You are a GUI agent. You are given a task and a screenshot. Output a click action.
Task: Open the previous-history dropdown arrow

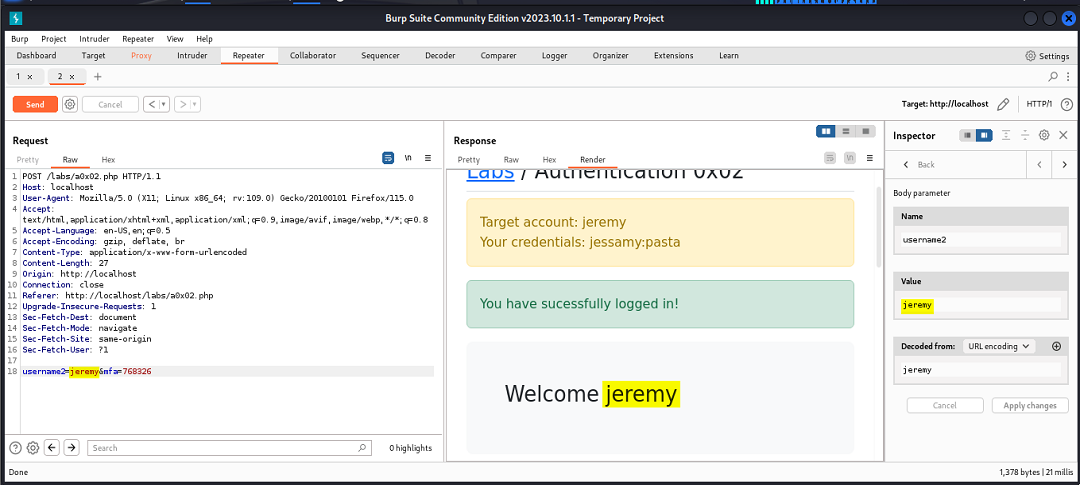(164, 105)
